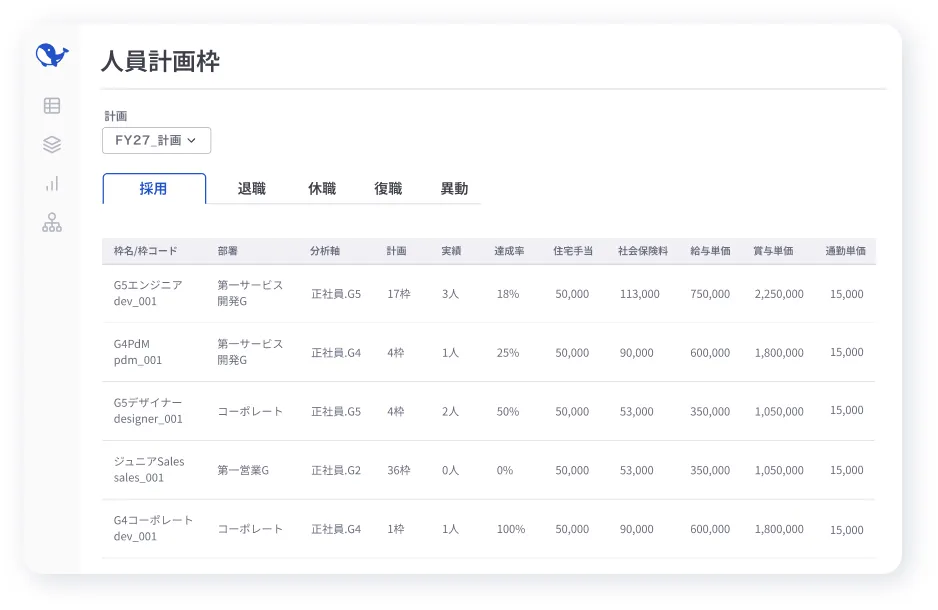Screen dimensions: 938x610
Task: Click the 50% achievement rate
Action: pos(508,411)
